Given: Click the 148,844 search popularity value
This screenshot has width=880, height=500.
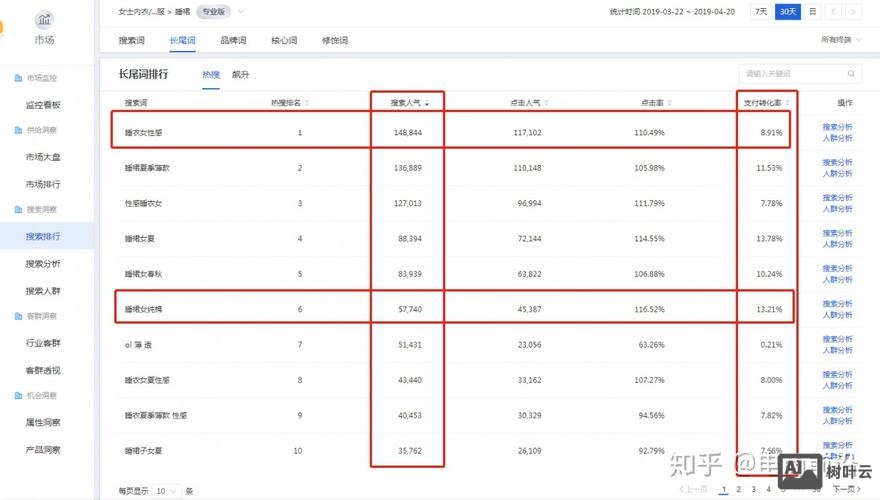Looking at the screenshot, I should pos(407,132).
